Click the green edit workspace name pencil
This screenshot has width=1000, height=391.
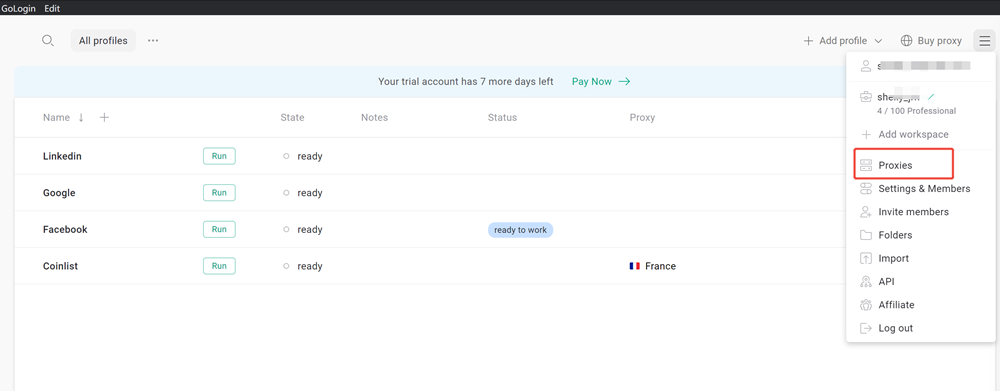click(x=932, y=97)
